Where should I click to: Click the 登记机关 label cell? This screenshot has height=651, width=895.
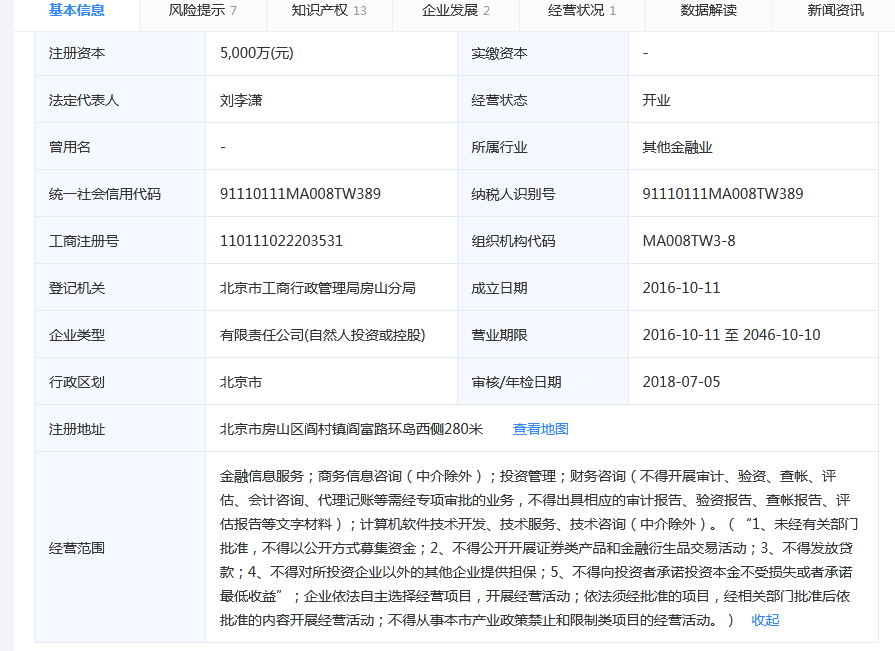(x=120, y=288)
